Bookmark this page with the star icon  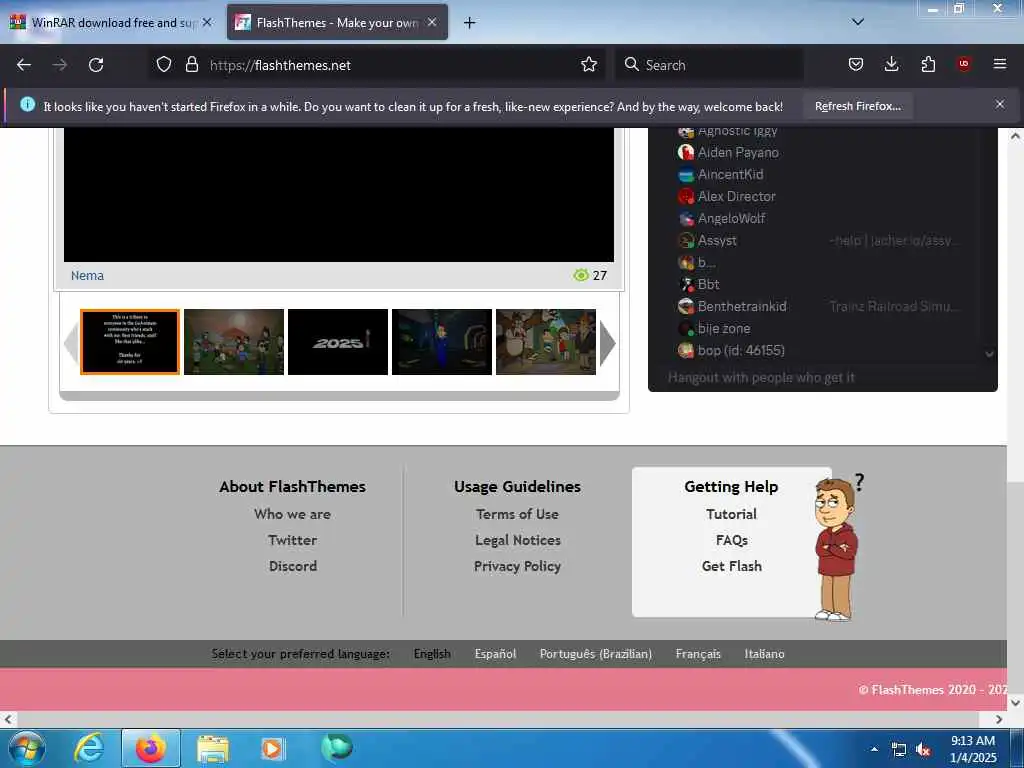coord(589,64)
